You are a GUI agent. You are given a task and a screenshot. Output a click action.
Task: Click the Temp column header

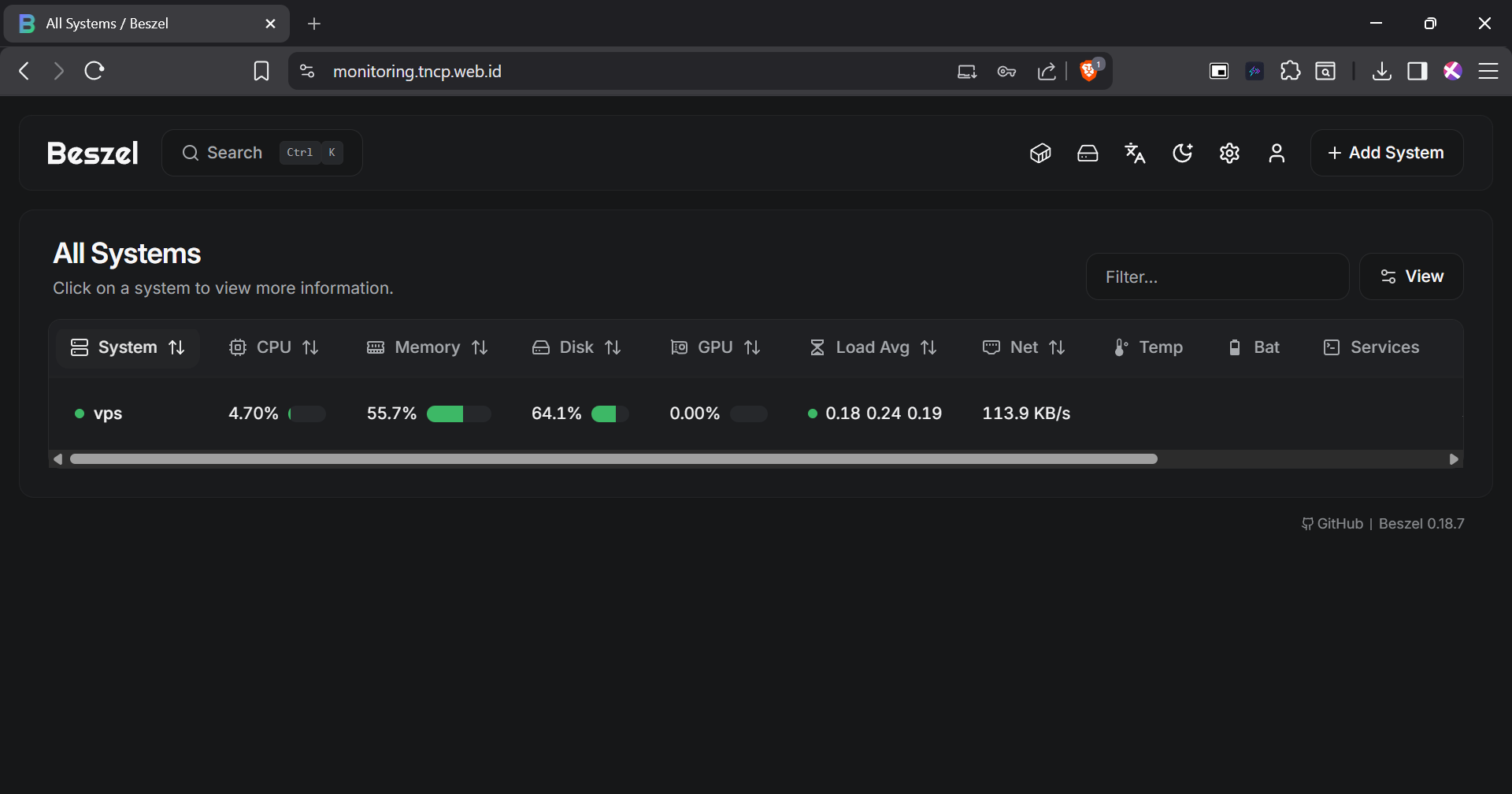click(1149, 347)
